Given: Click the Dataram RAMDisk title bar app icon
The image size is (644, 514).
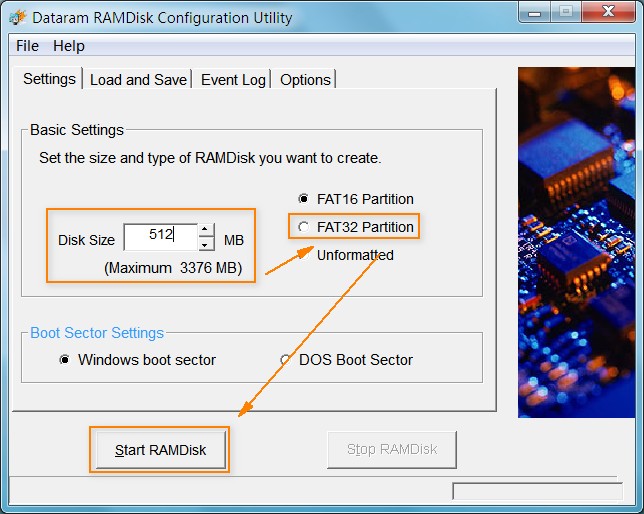Looking at the screenshot, I should [x=18, y=17].
